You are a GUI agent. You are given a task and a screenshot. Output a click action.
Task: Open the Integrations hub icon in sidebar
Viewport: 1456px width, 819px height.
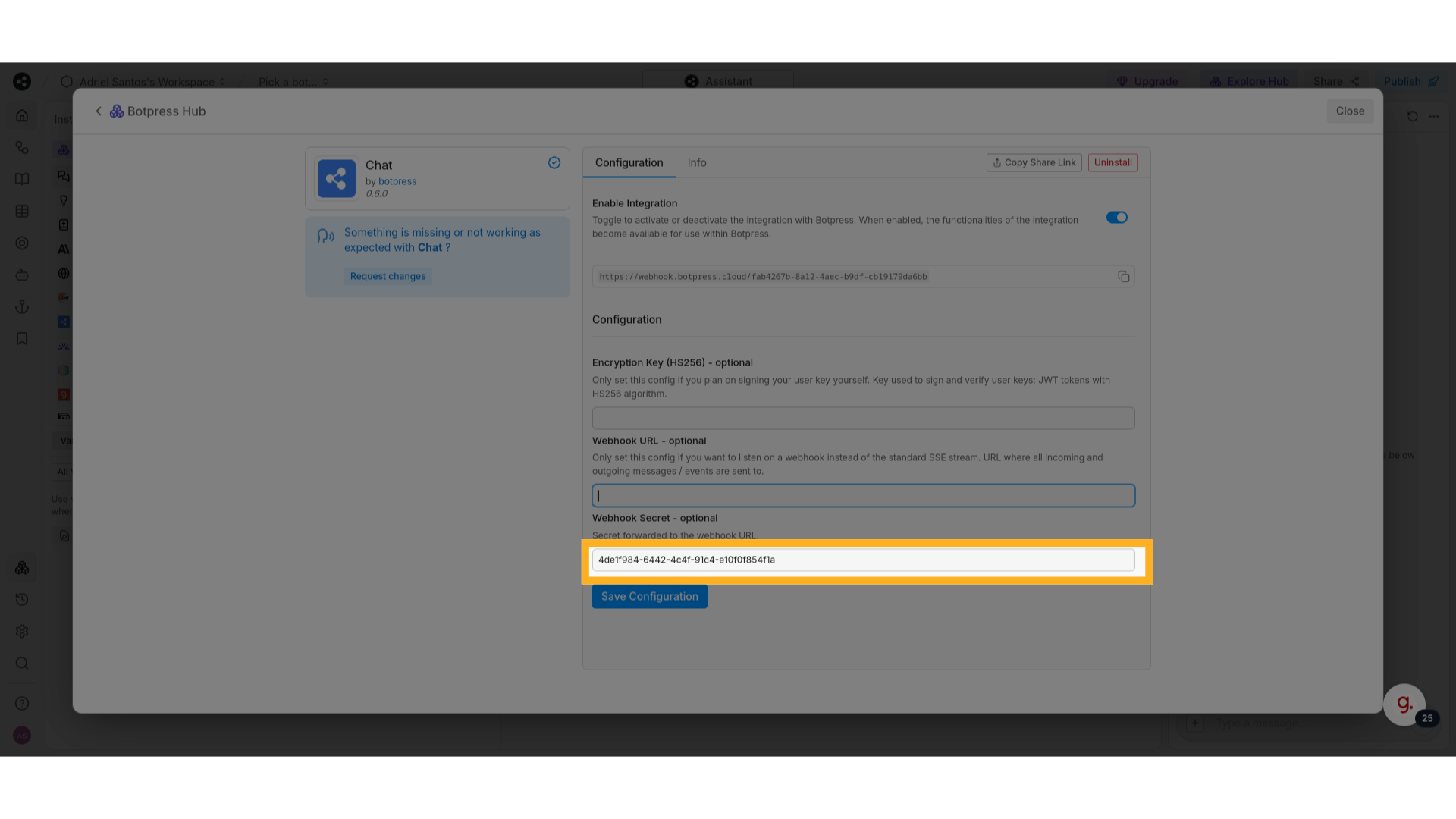(x=22, y=567)
